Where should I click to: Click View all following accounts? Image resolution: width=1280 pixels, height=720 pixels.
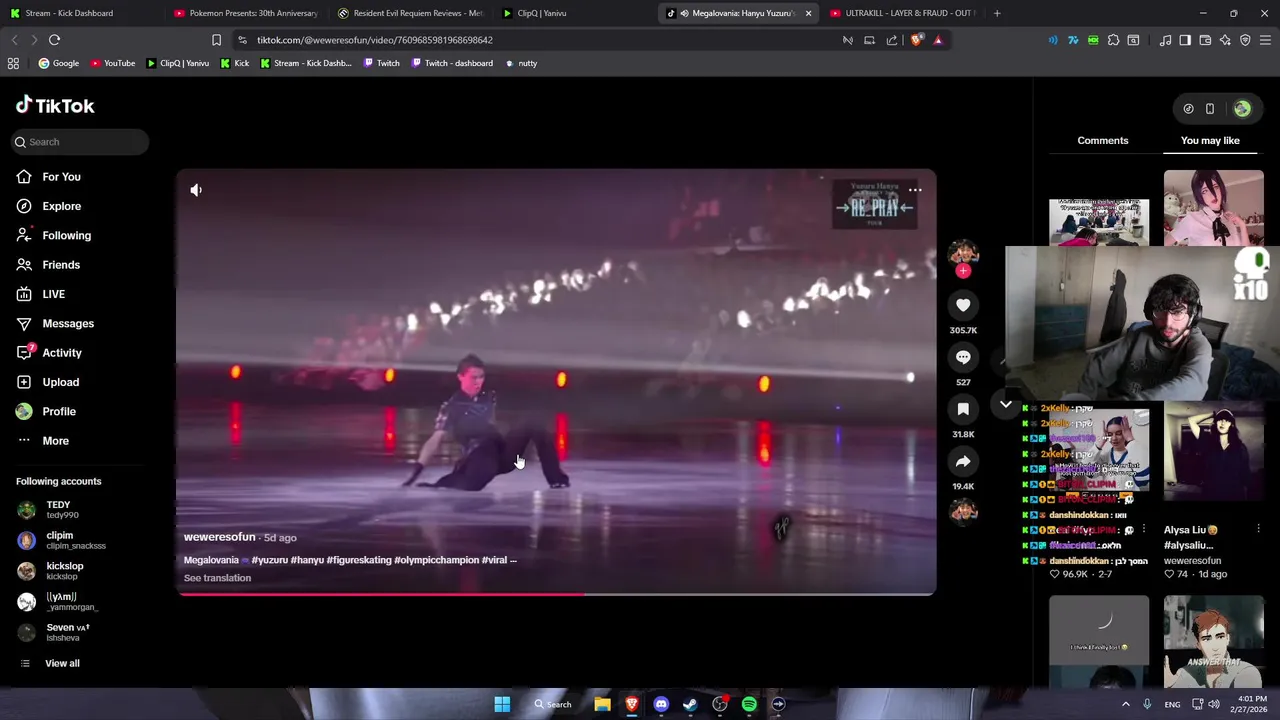pos(50,663)
